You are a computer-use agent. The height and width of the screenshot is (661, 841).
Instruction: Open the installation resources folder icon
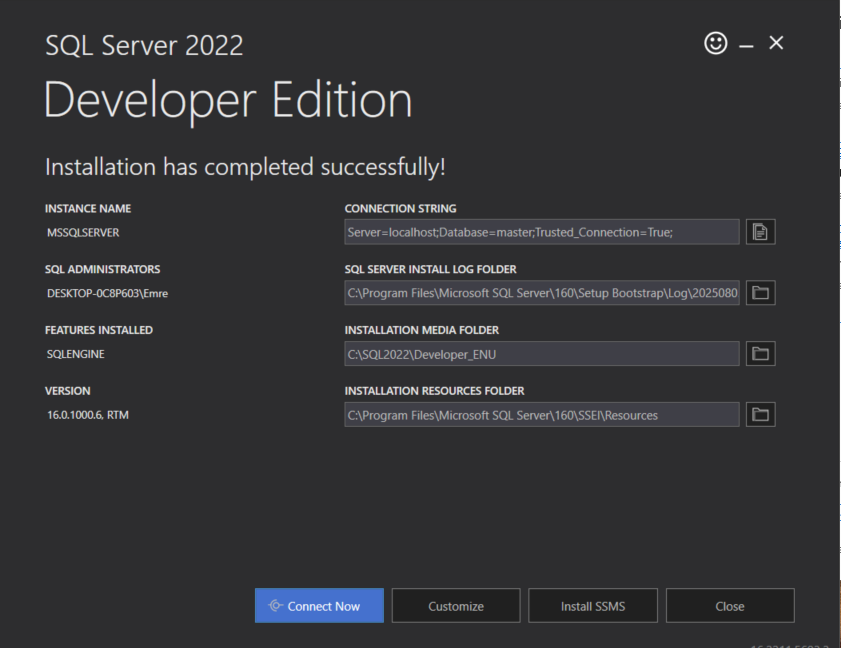(x=760, y=414)
